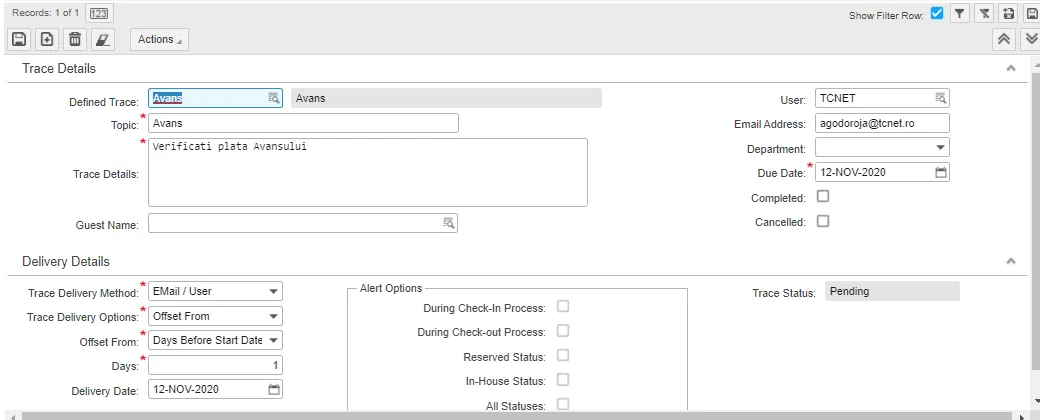Click the export icon beside the clear-filter button

[1009, 14]
